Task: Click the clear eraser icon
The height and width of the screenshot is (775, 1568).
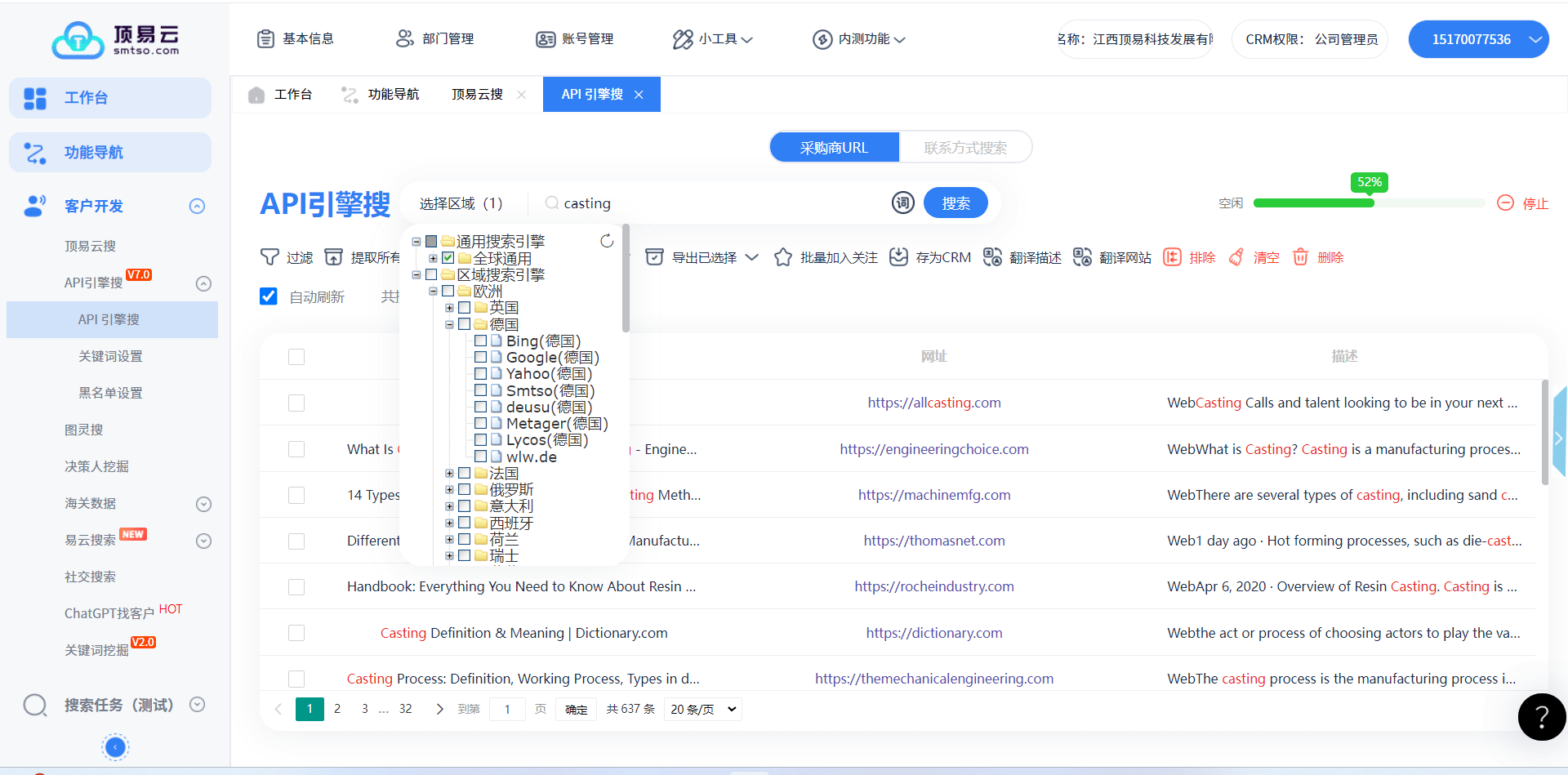Action: point(1236,257)
